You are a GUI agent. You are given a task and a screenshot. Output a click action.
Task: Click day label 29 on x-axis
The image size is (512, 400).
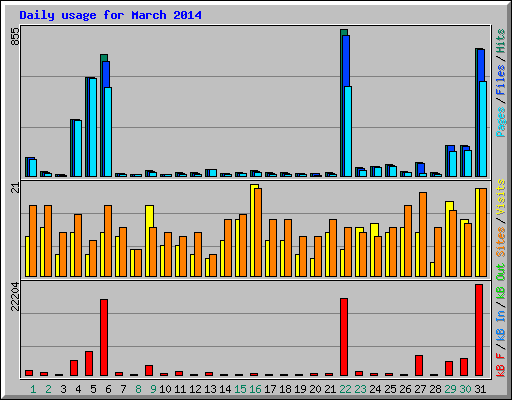(450, 389)
